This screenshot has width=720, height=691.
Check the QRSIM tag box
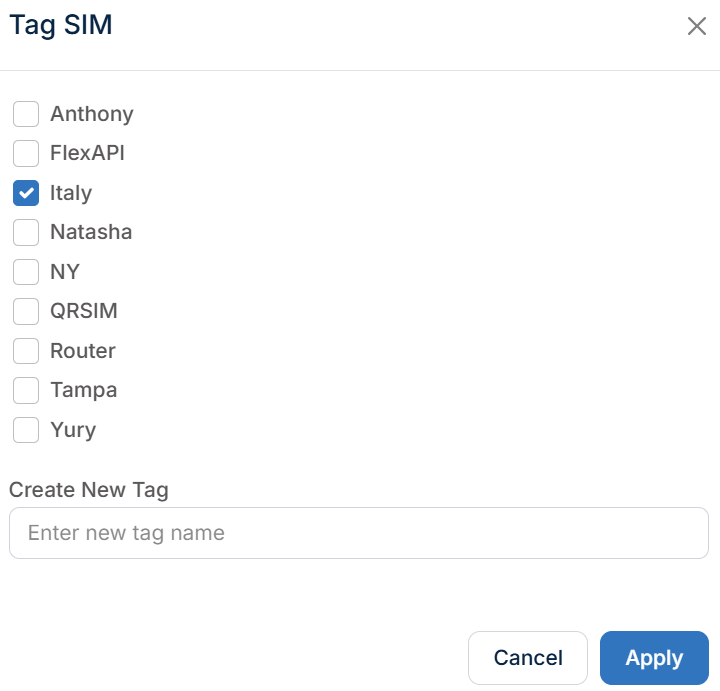[x=26, y=311]
